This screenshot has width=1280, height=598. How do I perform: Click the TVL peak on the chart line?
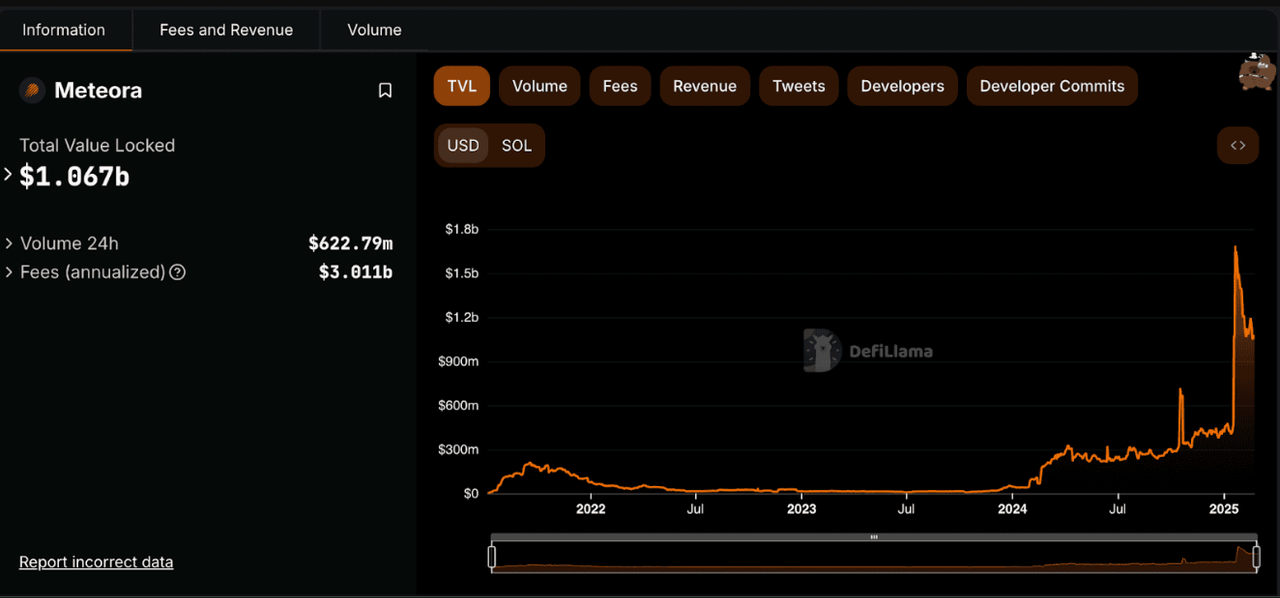1236,247
